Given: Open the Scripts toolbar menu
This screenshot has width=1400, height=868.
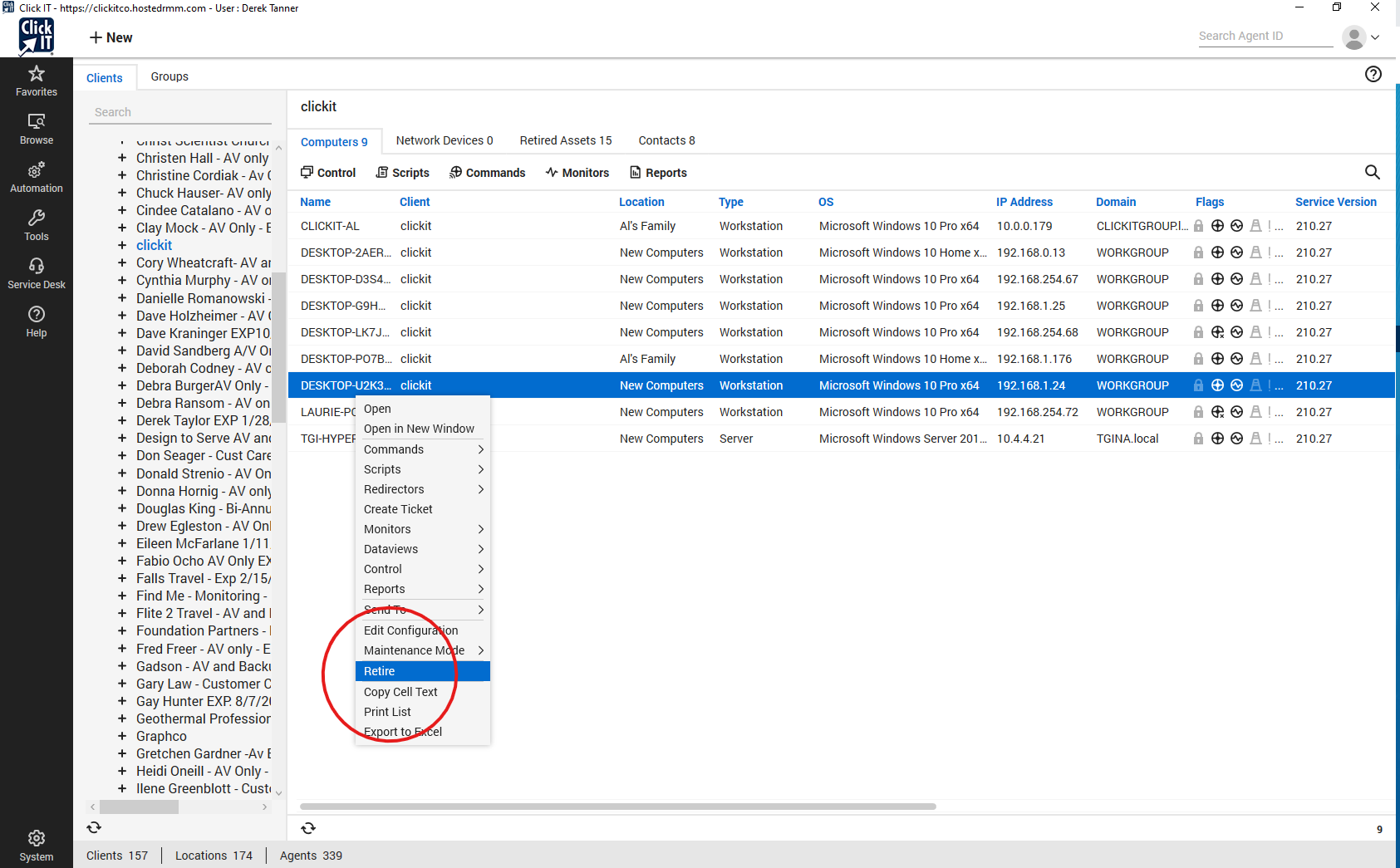Looking at the screenshot, I should pyautogui.click(x=403, y=173).
